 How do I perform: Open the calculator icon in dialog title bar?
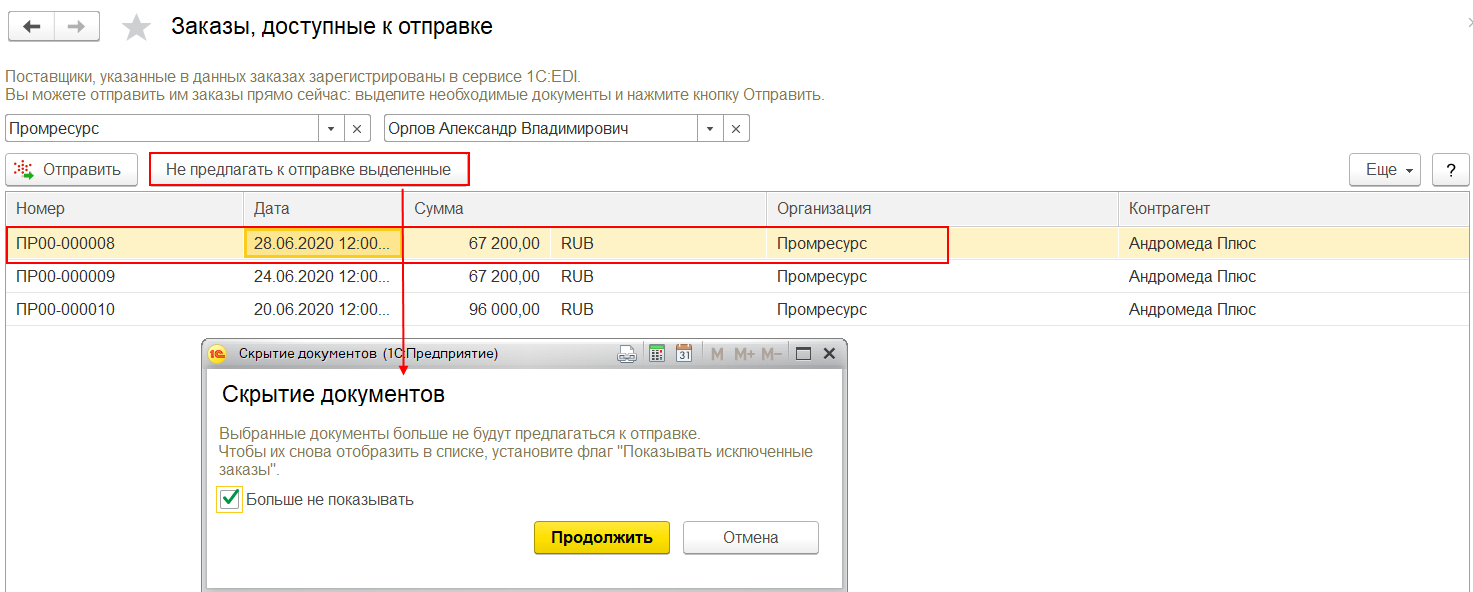[657, 353]
